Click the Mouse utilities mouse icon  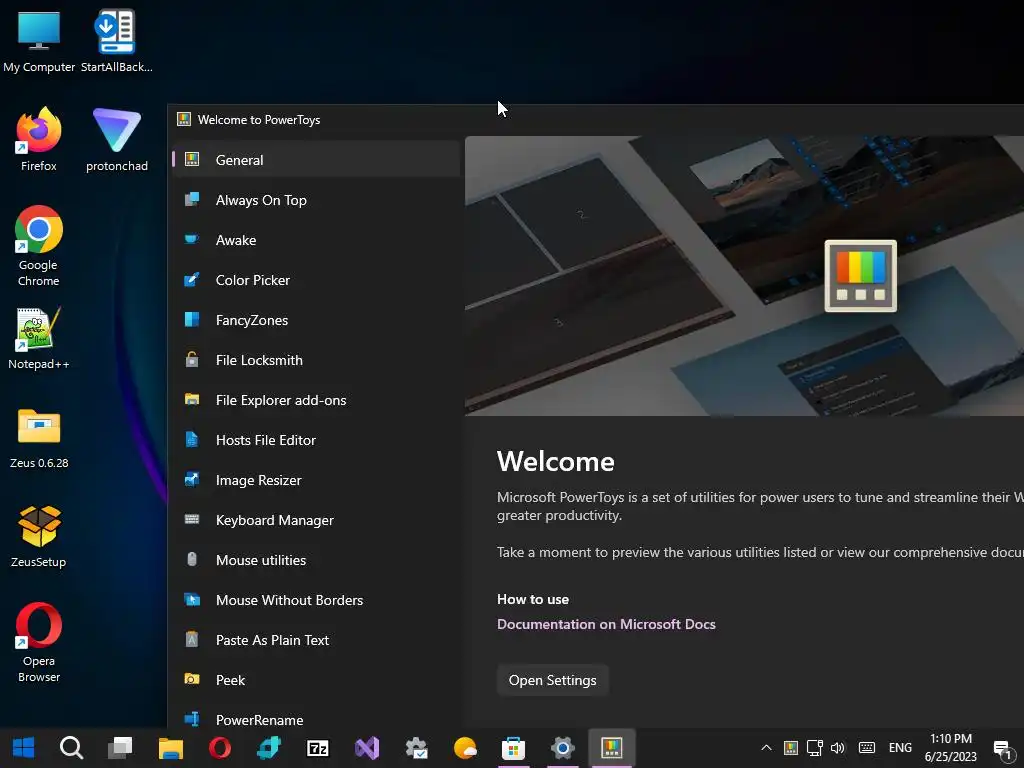tap(192, 559)
